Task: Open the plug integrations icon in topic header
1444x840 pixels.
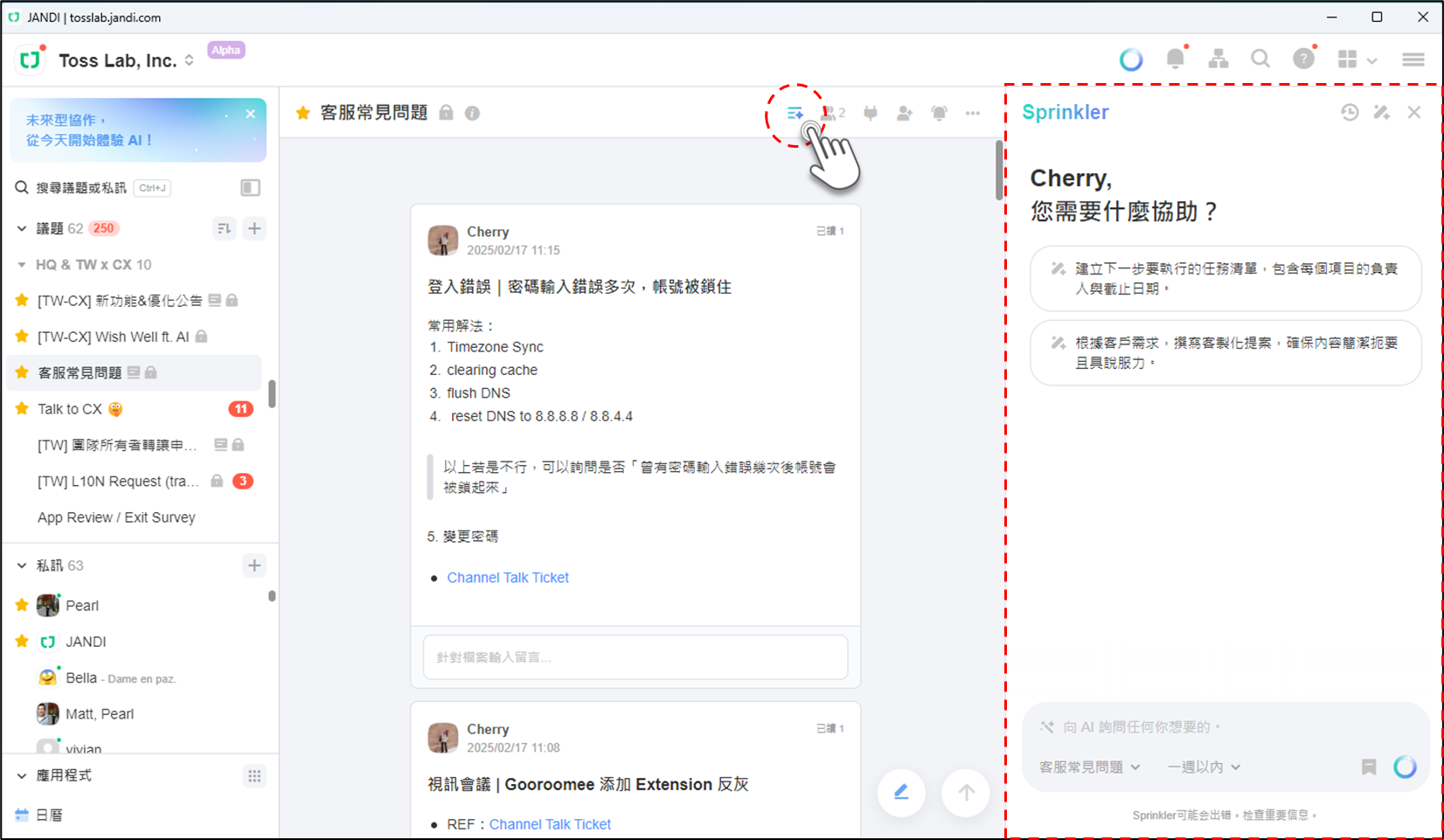Action: [x=871, y=113]
